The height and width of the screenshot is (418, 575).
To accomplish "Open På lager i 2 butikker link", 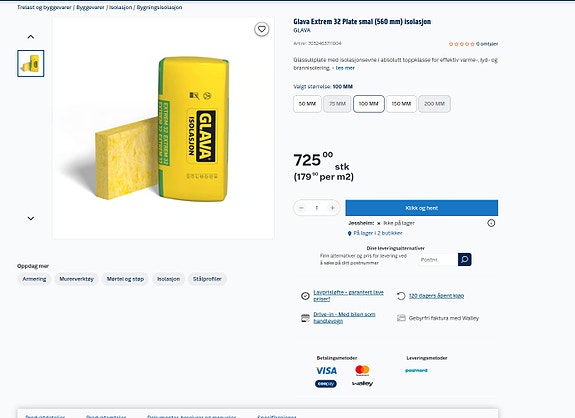I will pyautogui.click(x=378, y=233).
